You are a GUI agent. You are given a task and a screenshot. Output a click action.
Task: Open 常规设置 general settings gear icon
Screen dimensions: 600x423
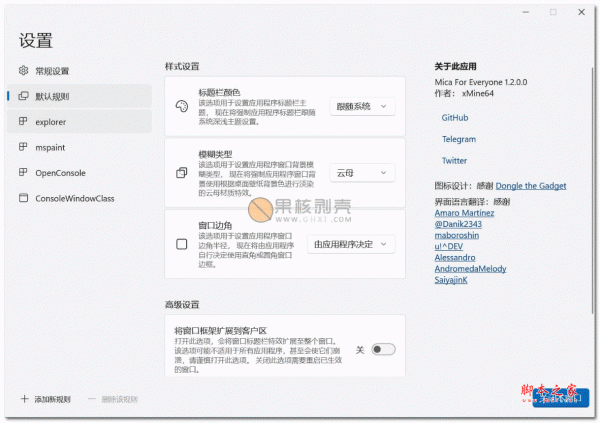click(24, 70)
